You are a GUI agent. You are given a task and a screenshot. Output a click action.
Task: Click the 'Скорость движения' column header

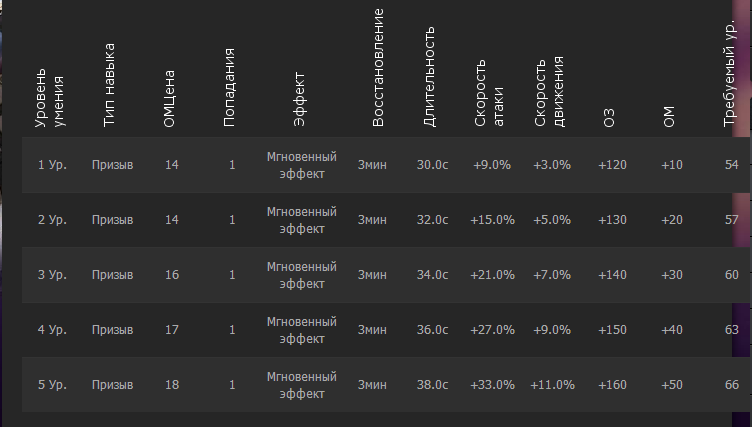point(550,92)
